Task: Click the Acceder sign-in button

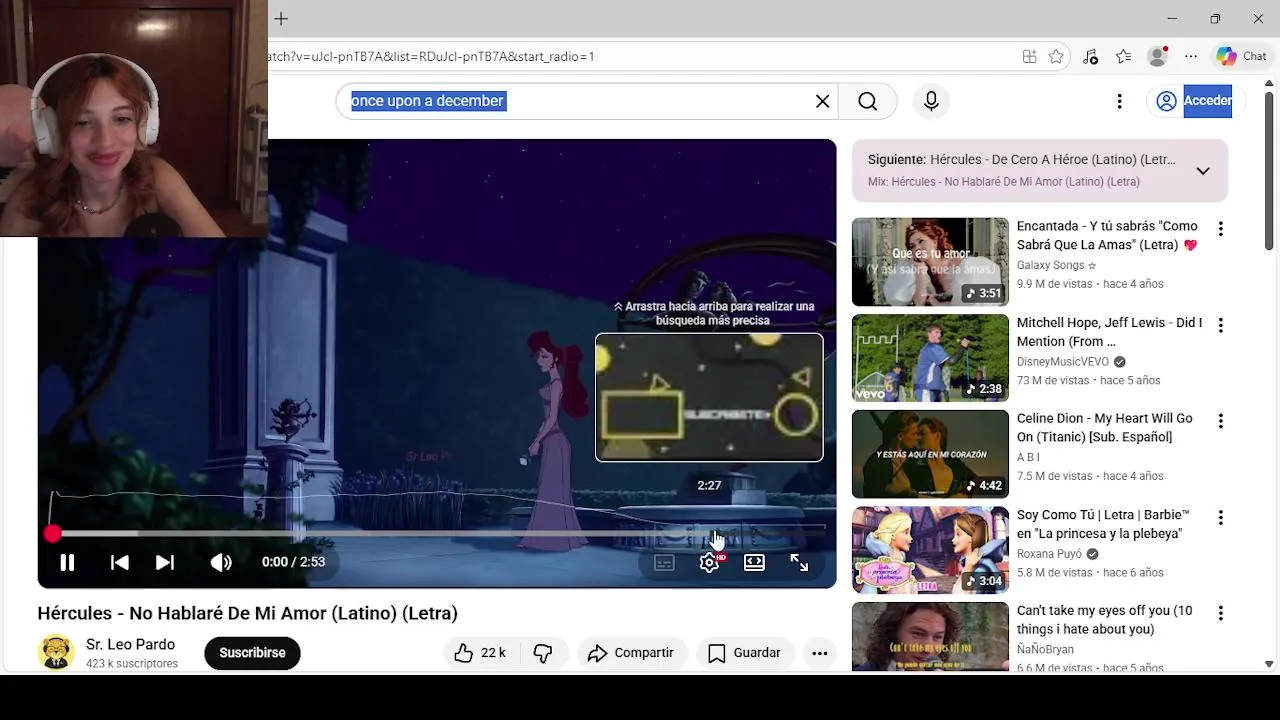Action: (1194, 101)
